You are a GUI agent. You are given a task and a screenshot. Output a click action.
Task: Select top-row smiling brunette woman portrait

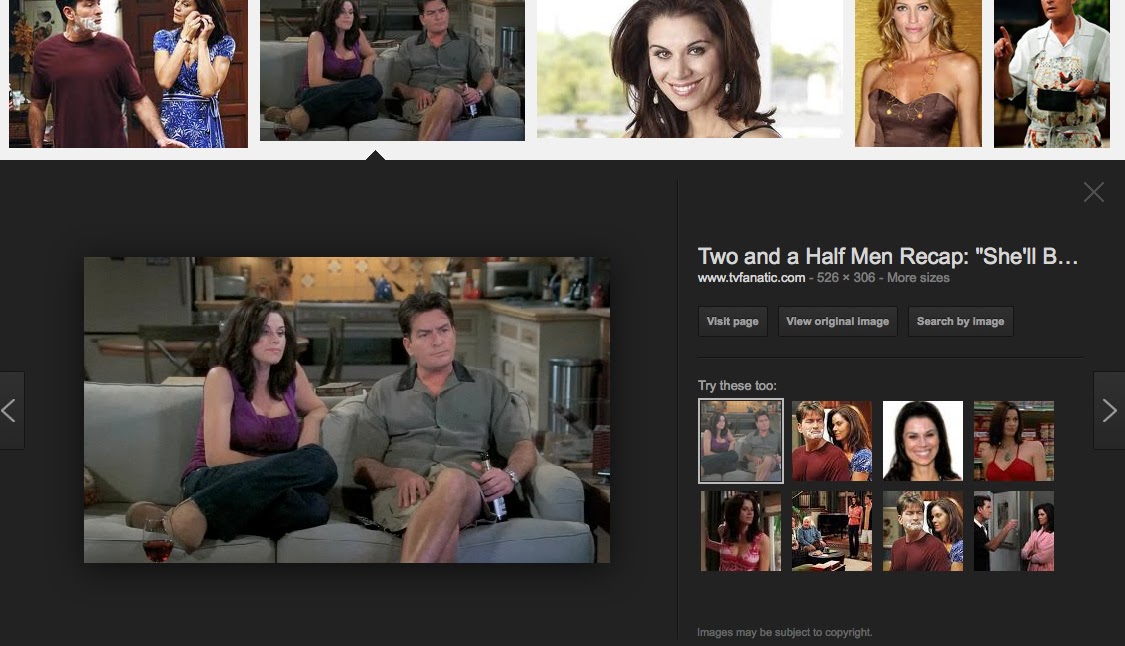(690, 69)
